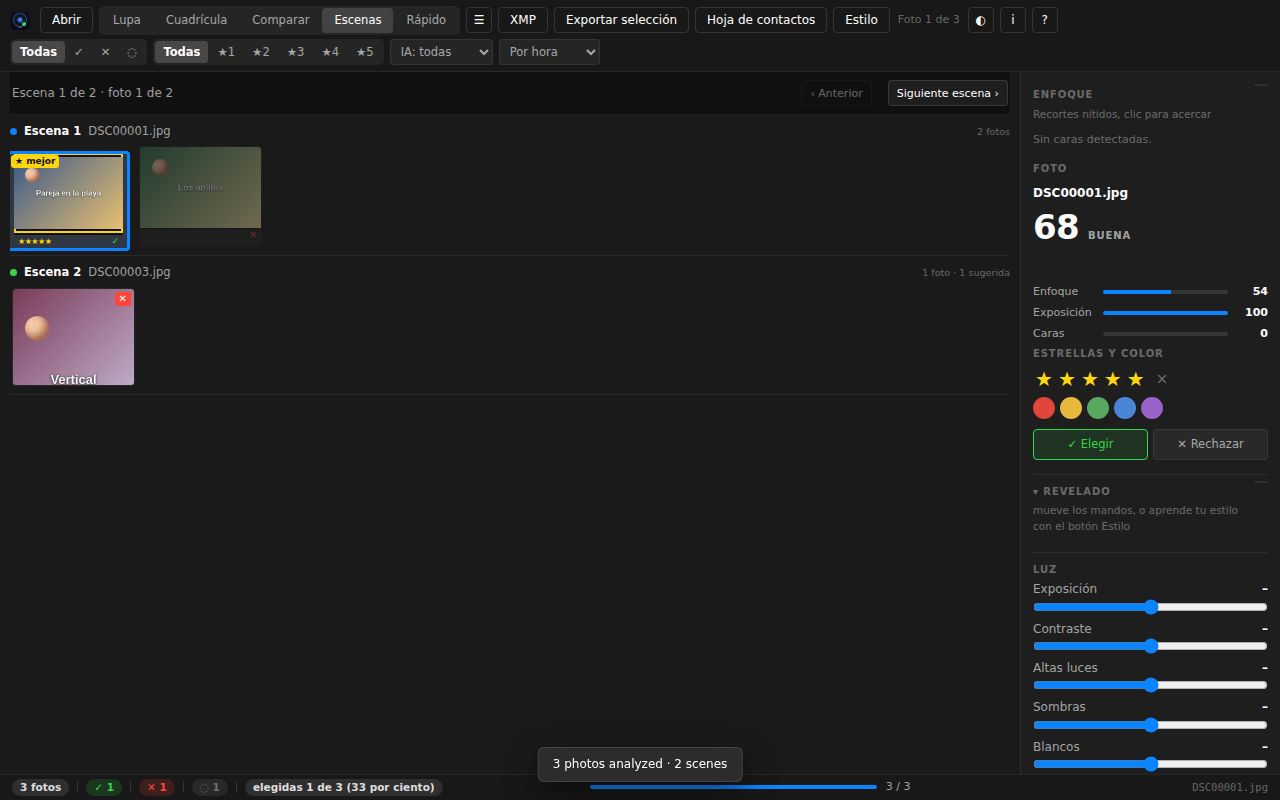The image size is (1280, 800).
Task: Click Exportar selección
Action: (621, 20)
